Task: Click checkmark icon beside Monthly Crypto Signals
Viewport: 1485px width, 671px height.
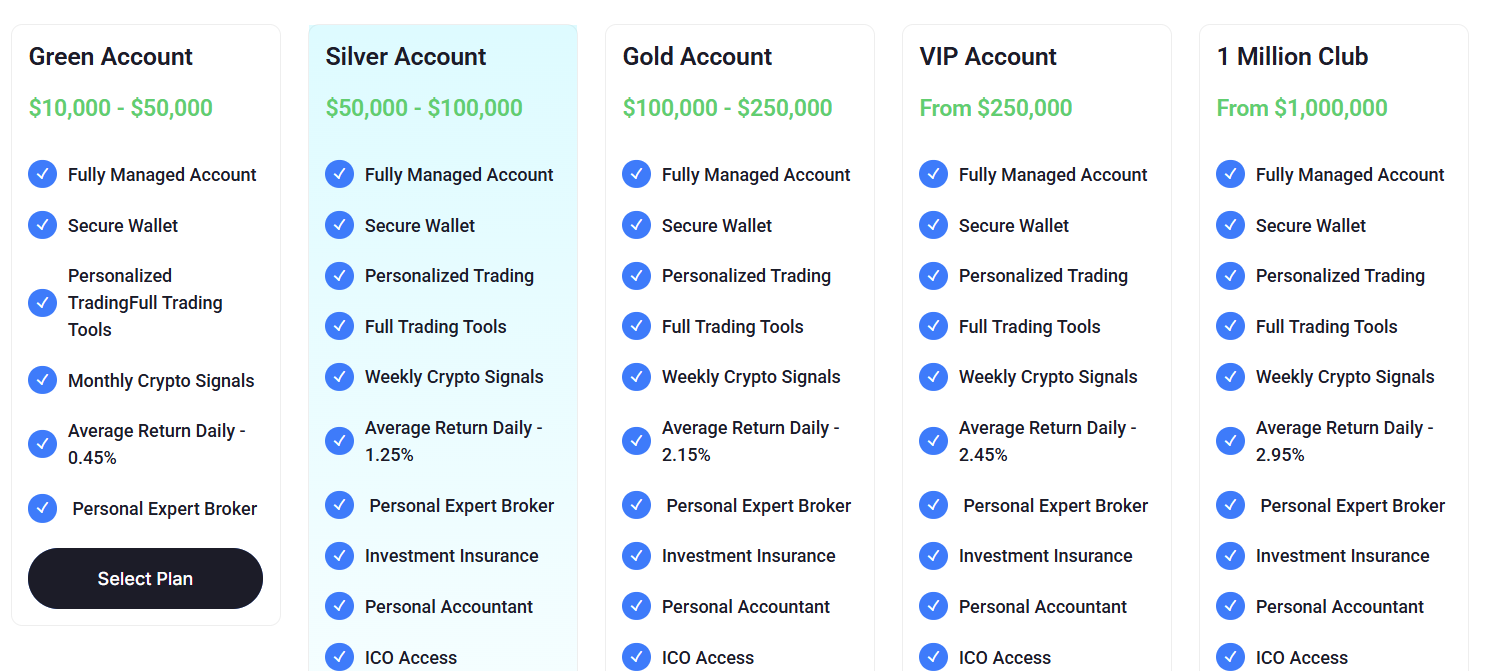Action: 42,380
